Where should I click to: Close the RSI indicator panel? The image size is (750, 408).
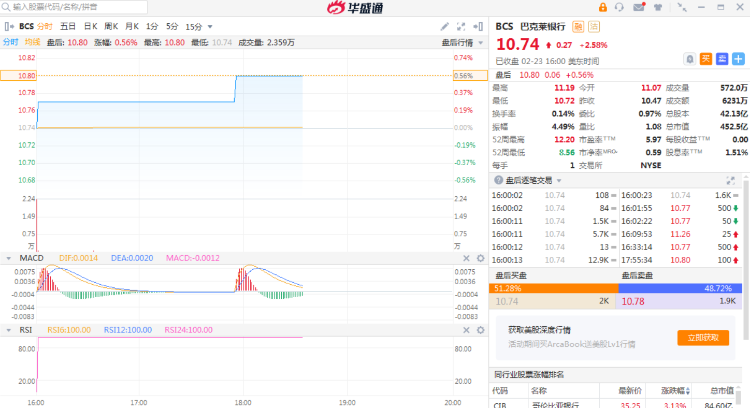point(466,330)
